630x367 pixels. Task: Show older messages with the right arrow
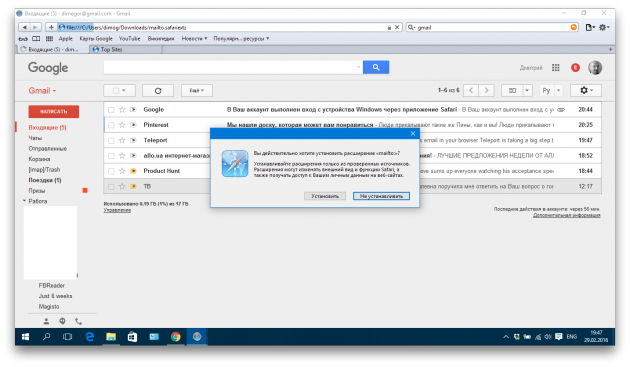click(486, 90)
